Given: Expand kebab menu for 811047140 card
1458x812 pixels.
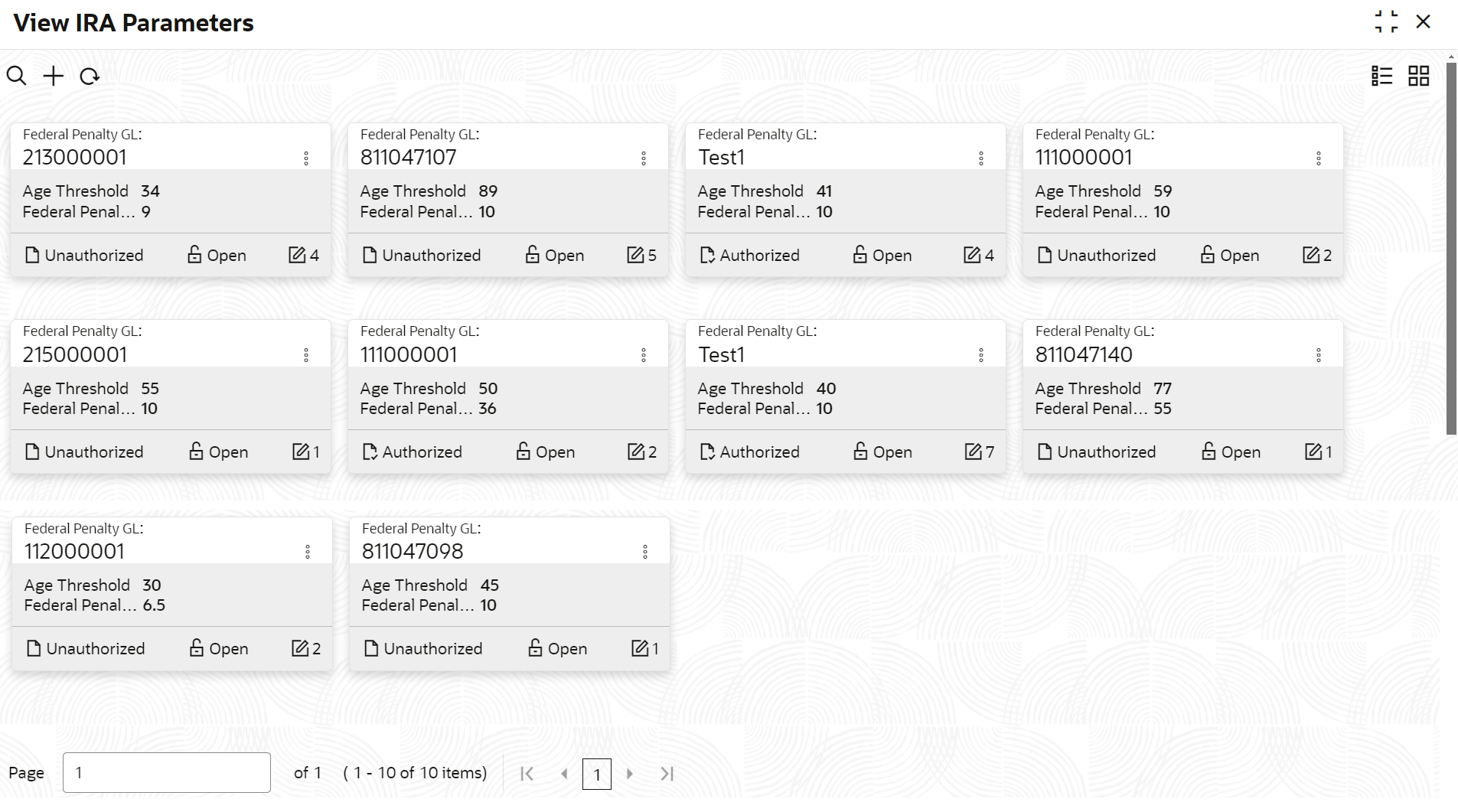Looking at the screenshot, I should 1318,355.
